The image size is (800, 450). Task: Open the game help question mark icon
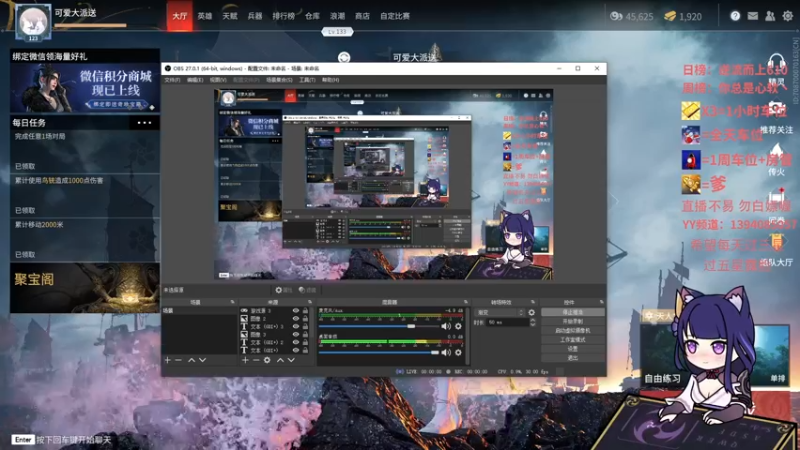[x=735, y=16]
